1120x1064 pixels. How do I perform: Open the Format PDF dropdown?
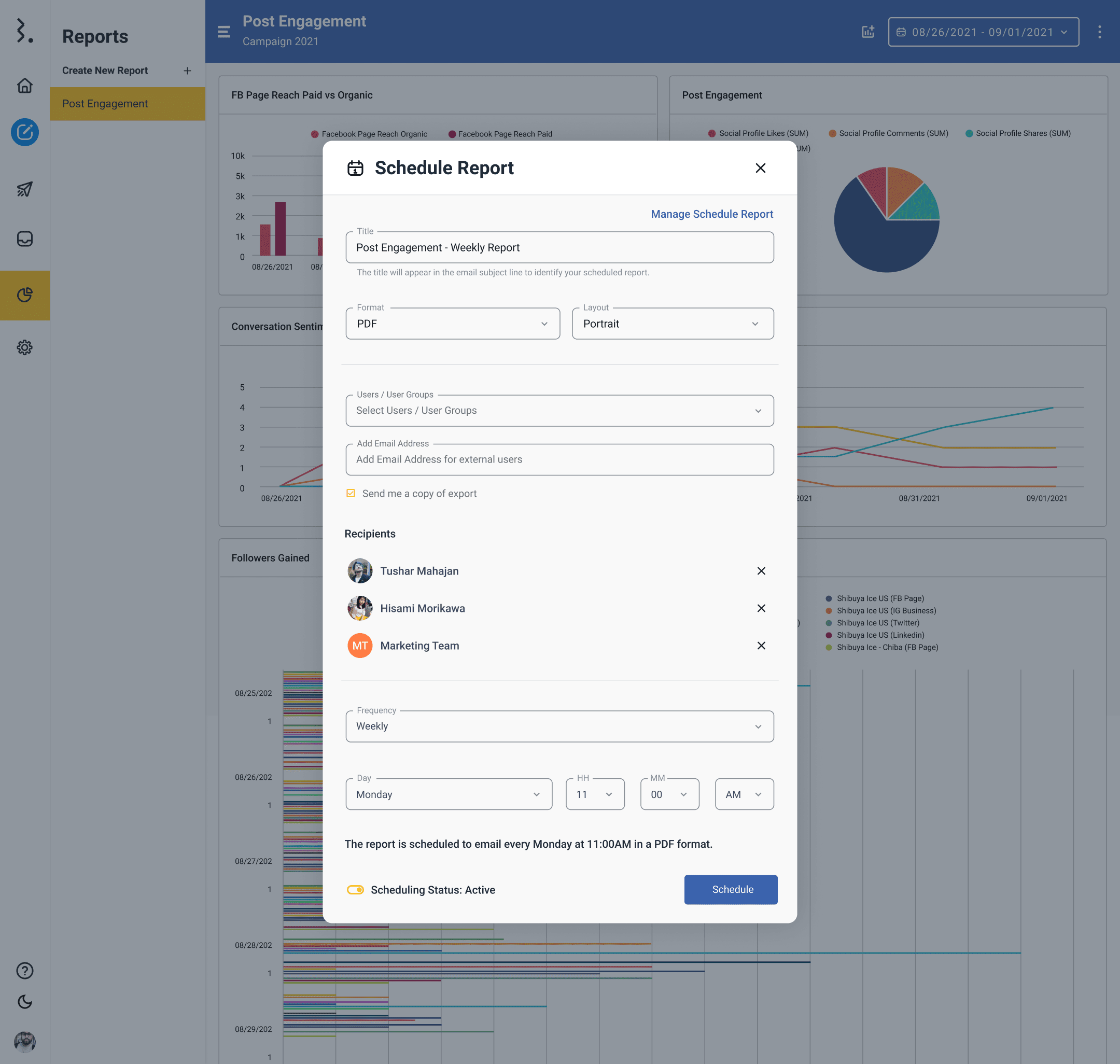(452, 324)
